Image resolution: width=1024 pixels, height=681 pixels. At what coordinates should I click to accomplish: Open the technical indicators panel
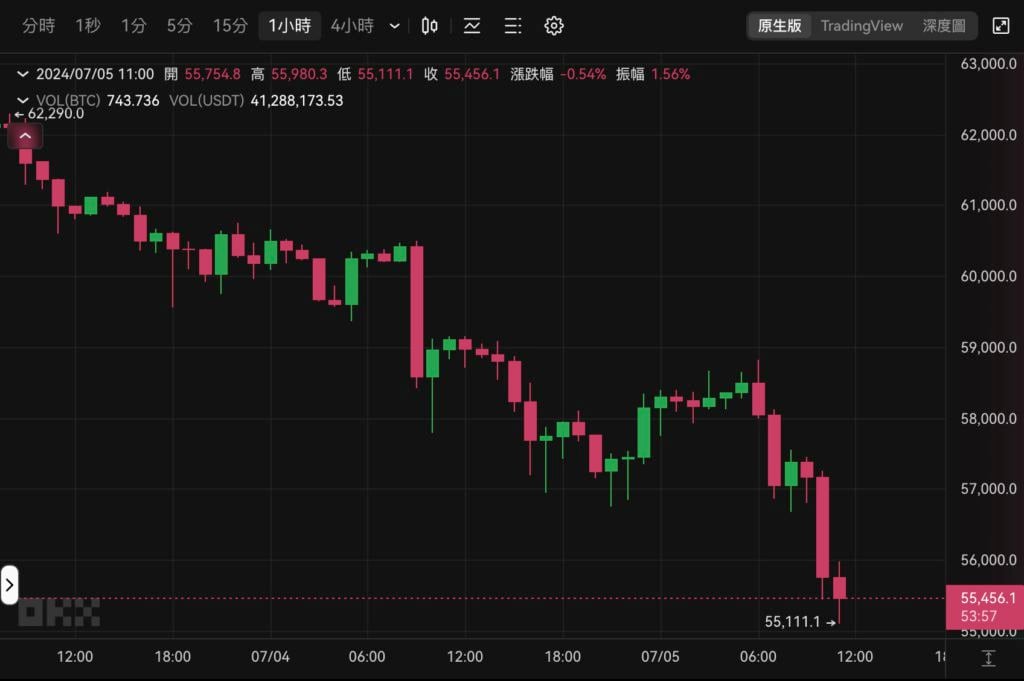pos(472,26)
